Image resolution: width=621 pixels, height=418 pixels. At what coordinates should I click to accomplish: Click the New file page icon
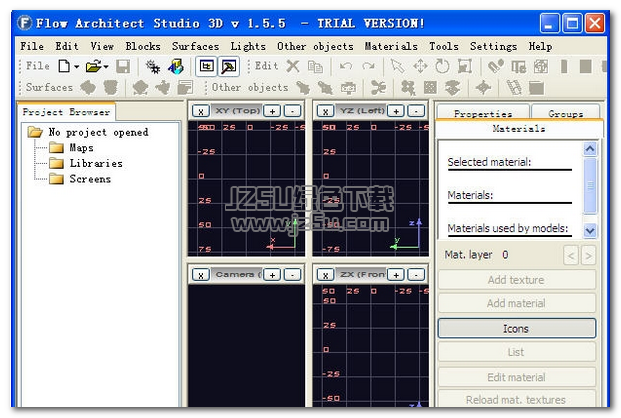pyautogui.click(x=64, y=66)
